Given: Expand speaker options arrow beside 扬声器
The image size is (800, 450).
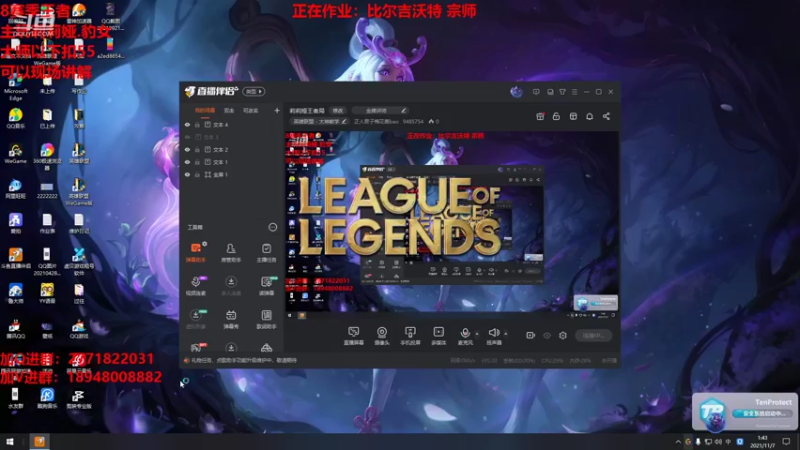Looking at the screenshot, I should click(x=506, y=334).
